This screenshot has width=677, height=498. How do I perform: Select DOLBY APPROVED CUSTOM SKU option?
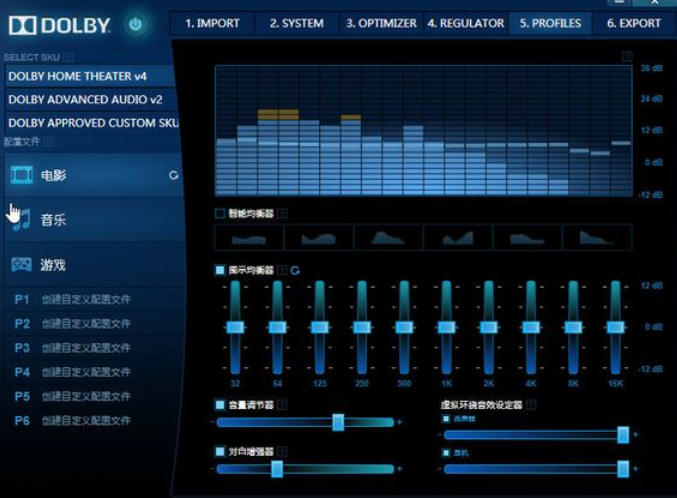pos(90,123)
